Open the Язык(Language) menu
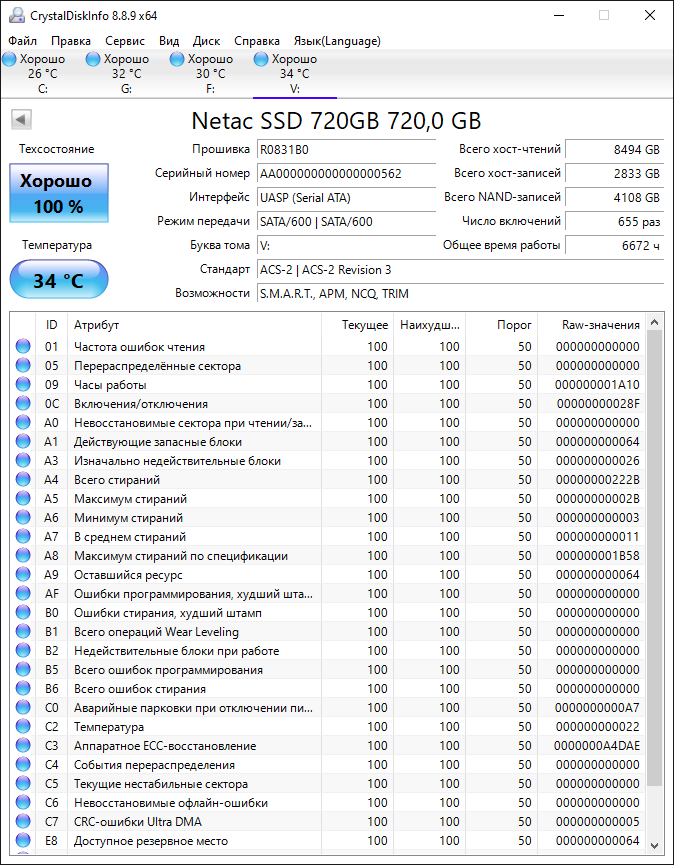674x865 pixels. click(337, 41)
